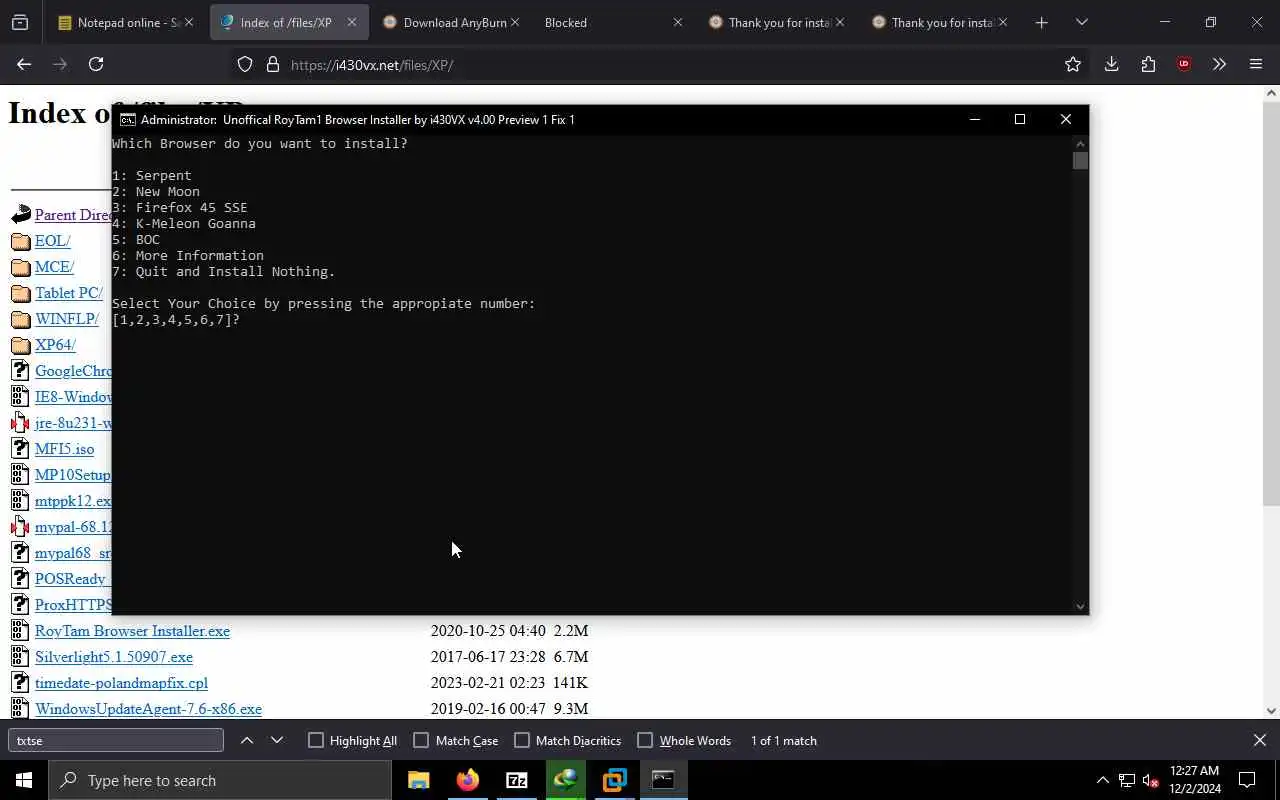Click the binary icon beside Silverlight5.1.50907.exe

(x=20, y=657)
